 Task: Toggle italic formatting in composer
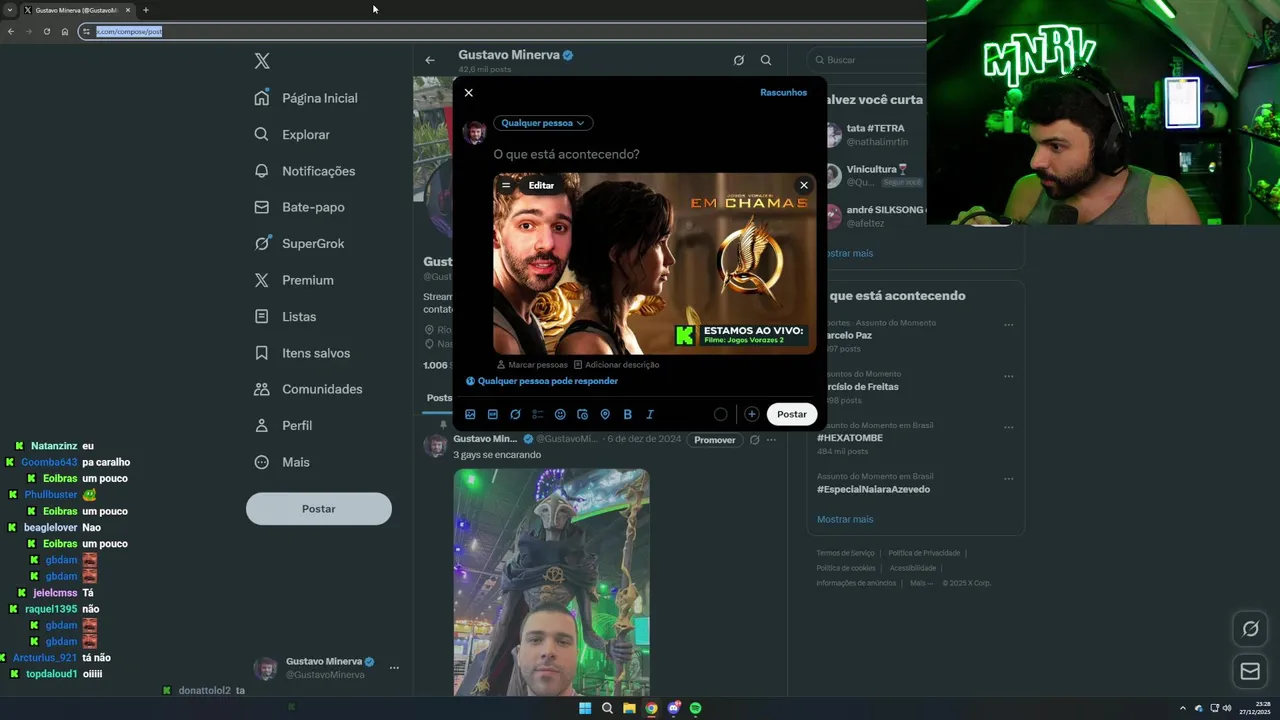tap(650, 414)
